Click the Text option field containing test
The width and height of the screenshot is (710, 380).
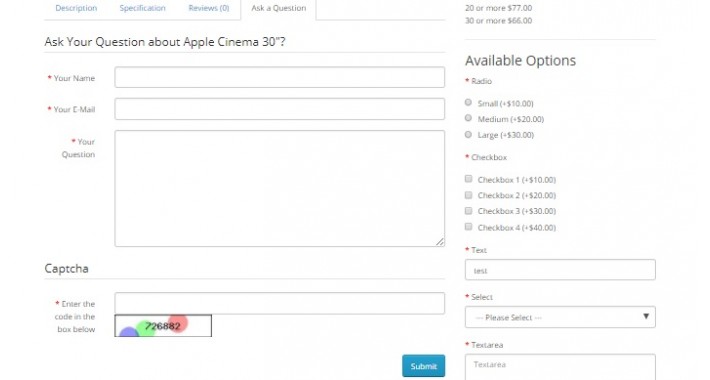coord(560,270)
